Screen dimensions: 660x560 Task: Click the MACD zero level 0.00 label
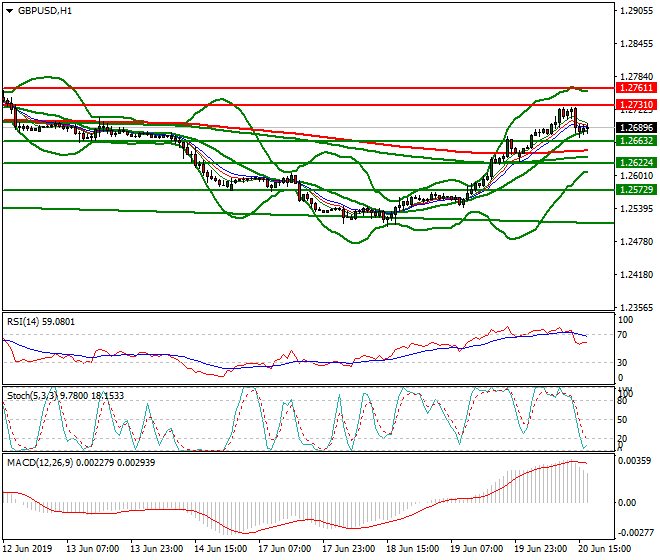click(627, 503)
